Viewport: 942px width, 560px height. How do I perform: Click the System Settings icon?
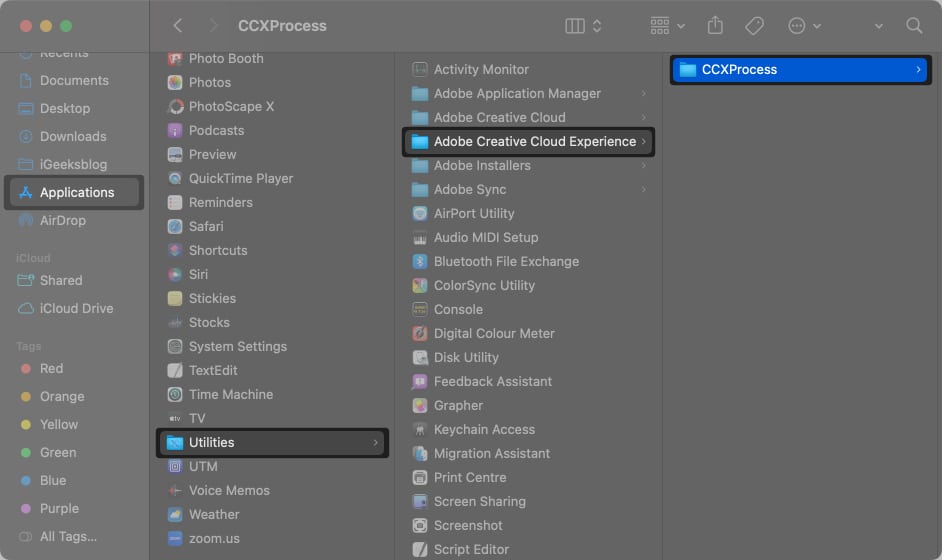pyautogui.click(x=175, y=347)
